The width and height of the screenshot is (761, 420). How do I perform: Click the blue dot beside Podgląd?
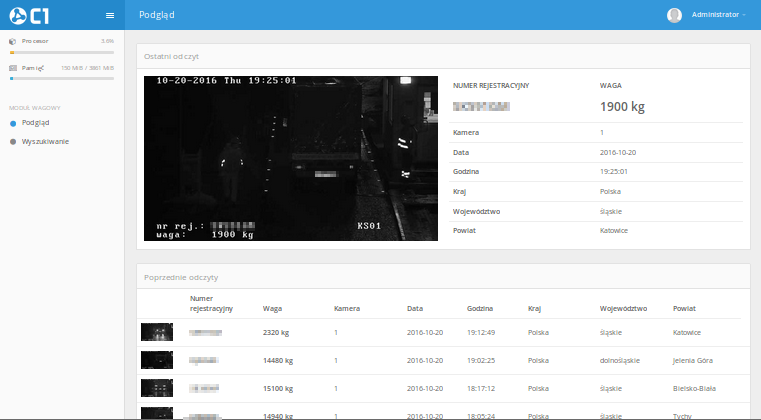coord(13,123)
